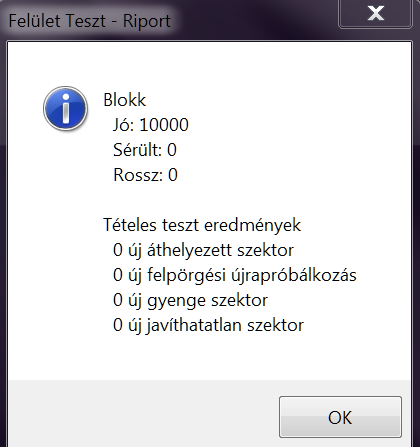Click the új javíthatatlan szektor line

tap(208, 325)
